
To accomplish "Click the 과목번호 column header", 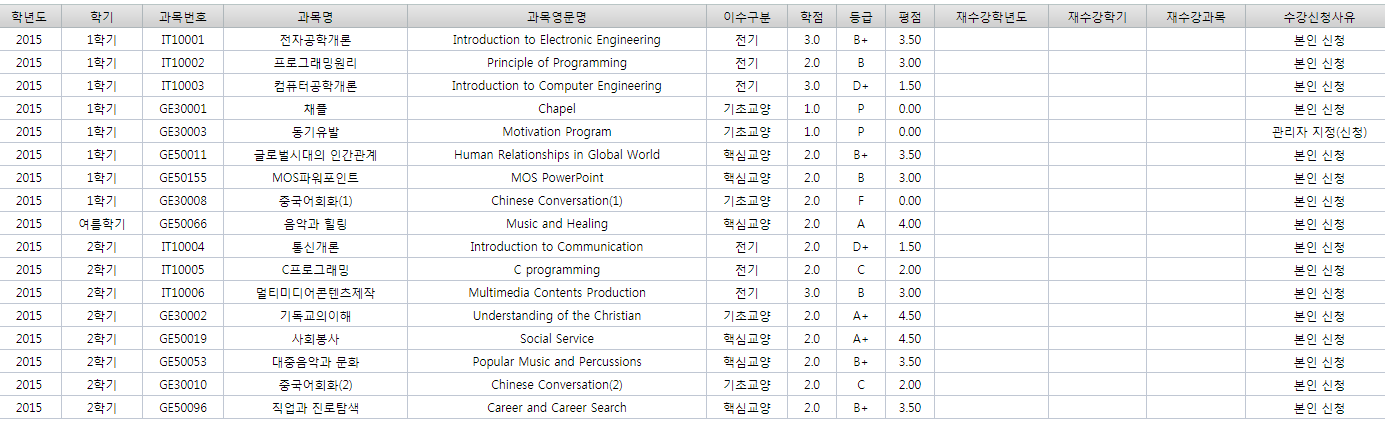I will tap(182, 17).
